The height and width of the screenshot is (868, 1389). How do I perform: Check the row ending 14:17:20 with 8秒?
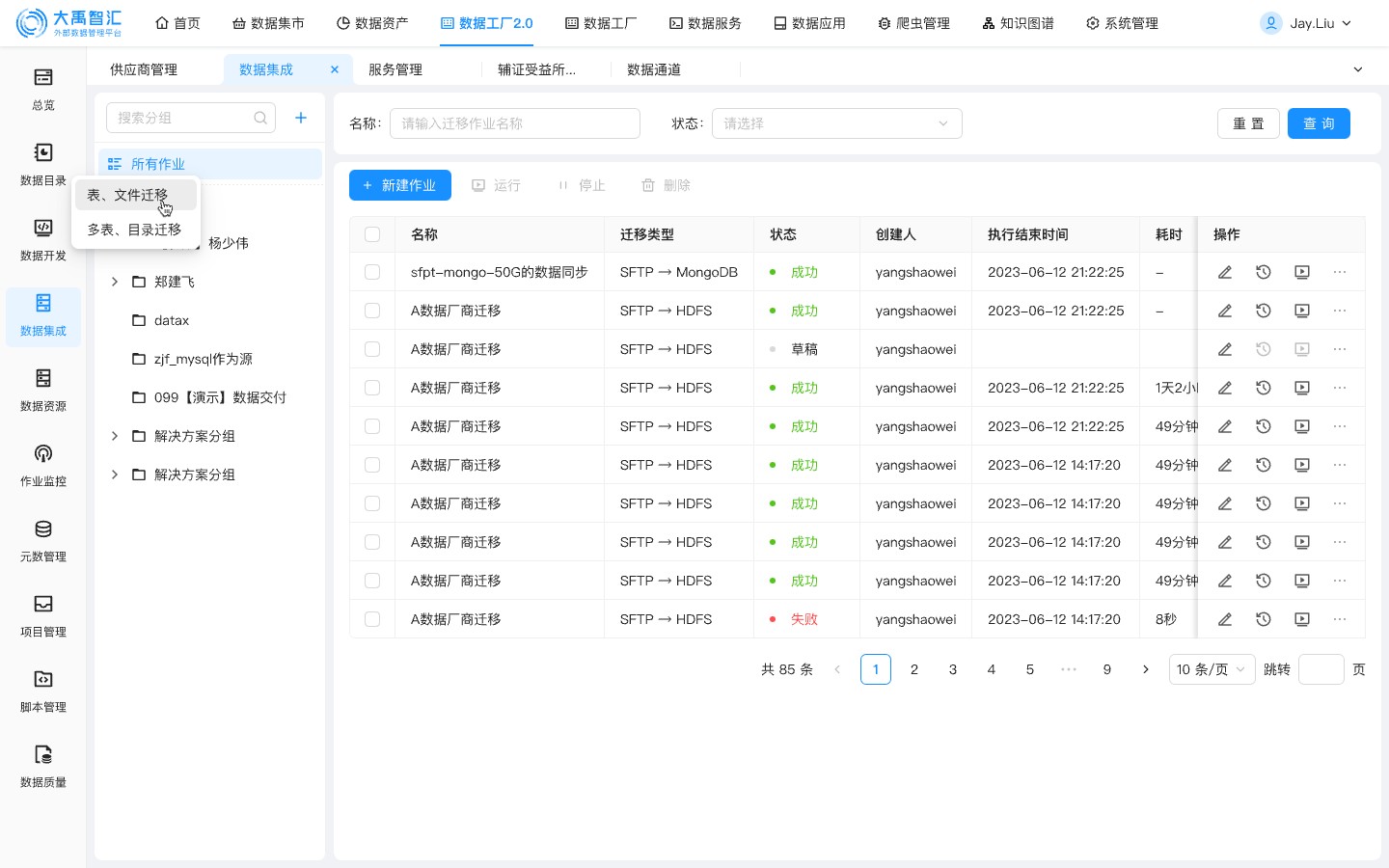click(x=372, y=619)
